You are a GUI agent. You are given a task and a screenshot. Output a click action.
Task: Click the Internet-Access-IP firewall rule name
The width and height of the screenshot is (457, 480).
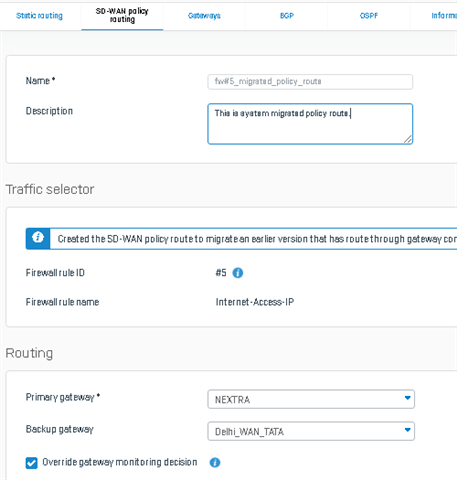click(255, 302)
